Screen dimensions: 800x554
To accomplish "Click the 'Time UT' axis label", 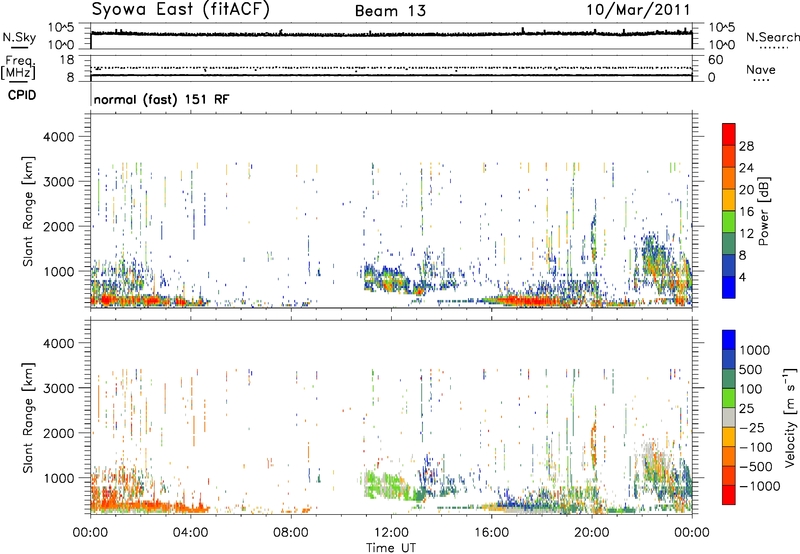I will (x=391, y=548).
